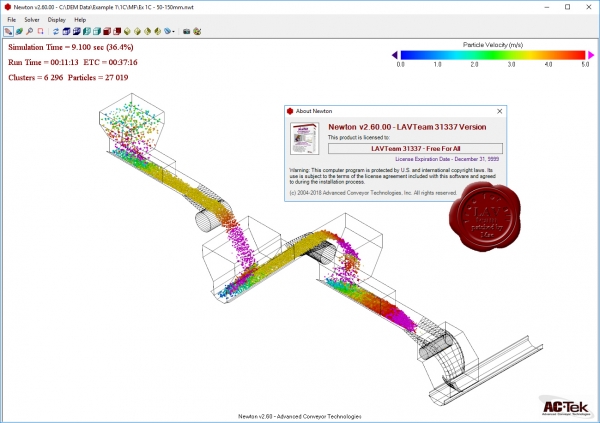Select the third olive isometric view icon
This screenshot has height=423, width=600.
pos(148,31)
